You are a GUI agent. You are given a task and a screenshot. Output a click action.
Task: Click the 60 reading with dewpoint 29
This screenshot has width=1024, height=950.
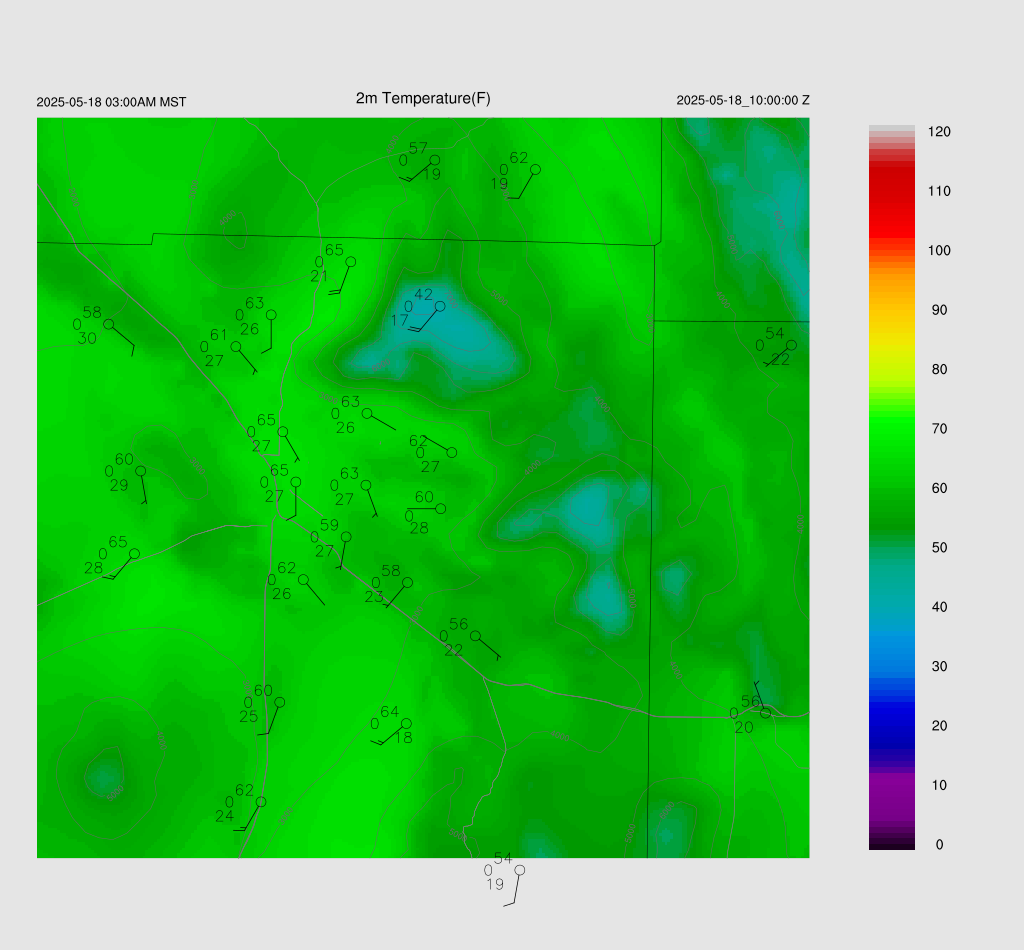click(124, 460)
